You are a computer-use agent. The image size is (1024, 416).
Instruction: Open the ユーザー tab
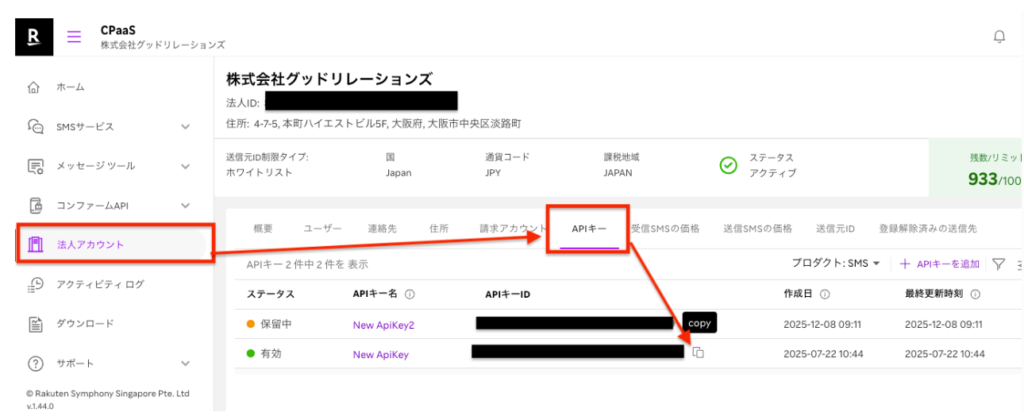pos(323,228)
